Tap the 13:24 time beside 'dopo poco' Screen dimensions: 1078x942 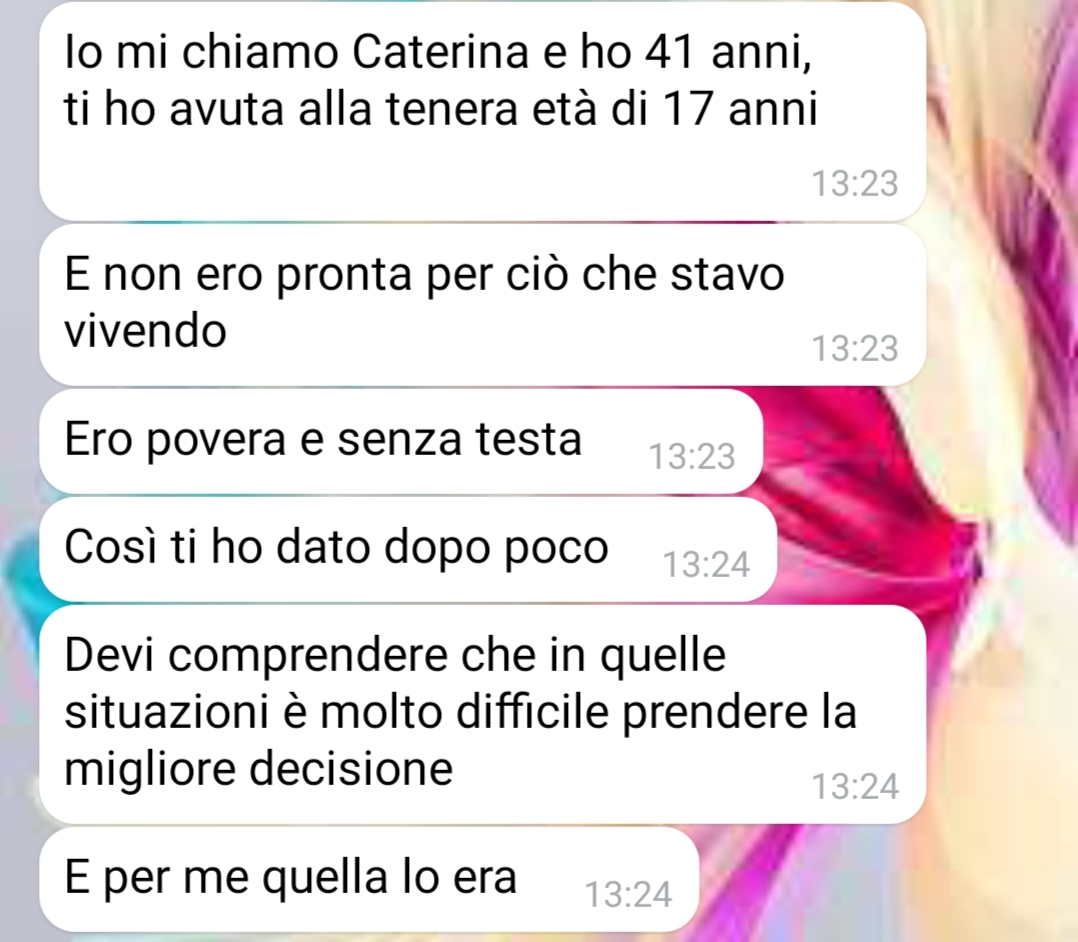click(x=706, y=565)
